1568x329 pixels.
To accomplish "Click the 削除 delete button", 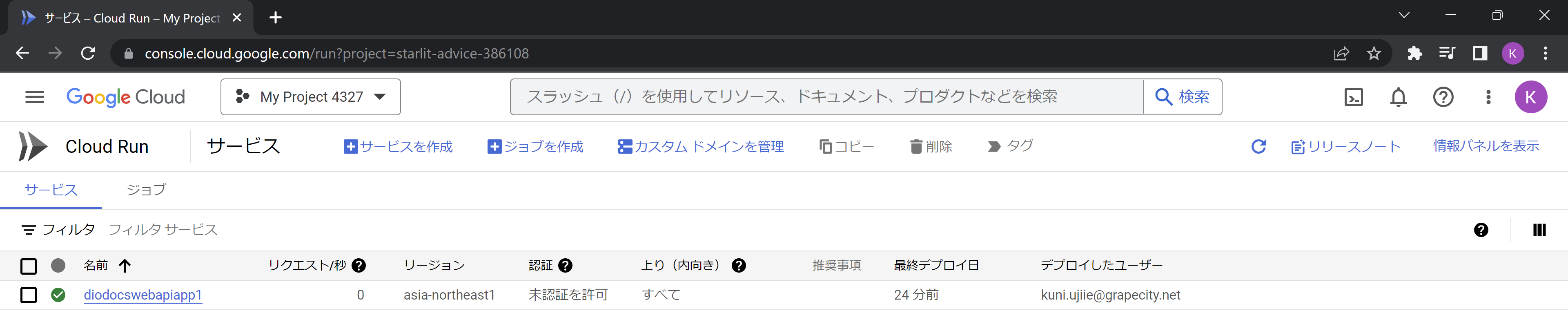I will click(931, 146).
